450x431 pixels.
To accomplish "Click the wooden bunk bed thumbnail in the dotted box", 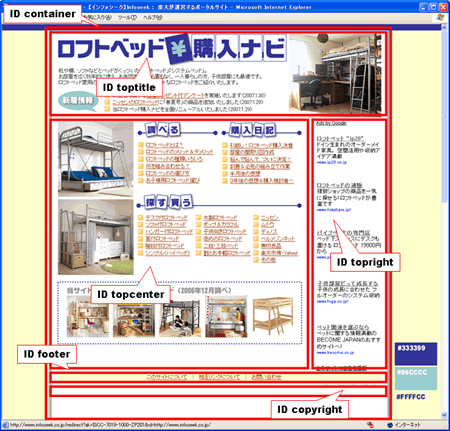I will pos(273,316).
